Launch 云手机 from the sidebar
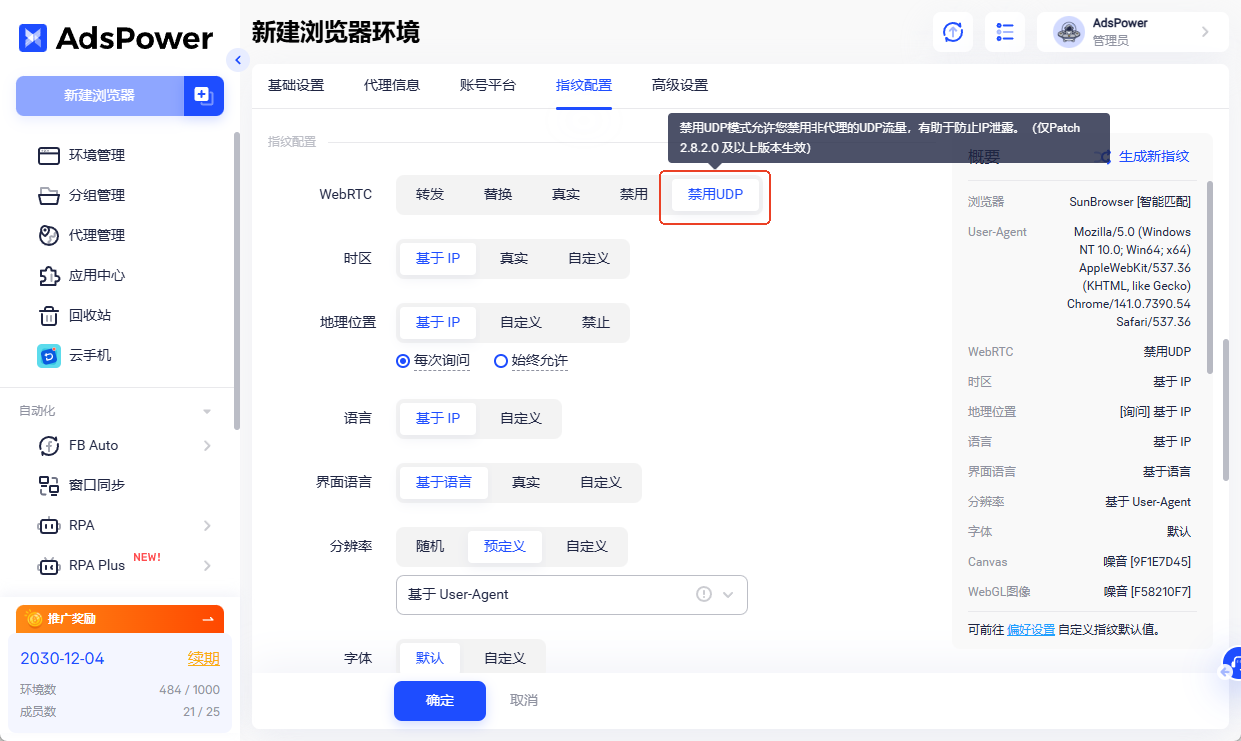 pyautogui.click(x=90, y=355)
